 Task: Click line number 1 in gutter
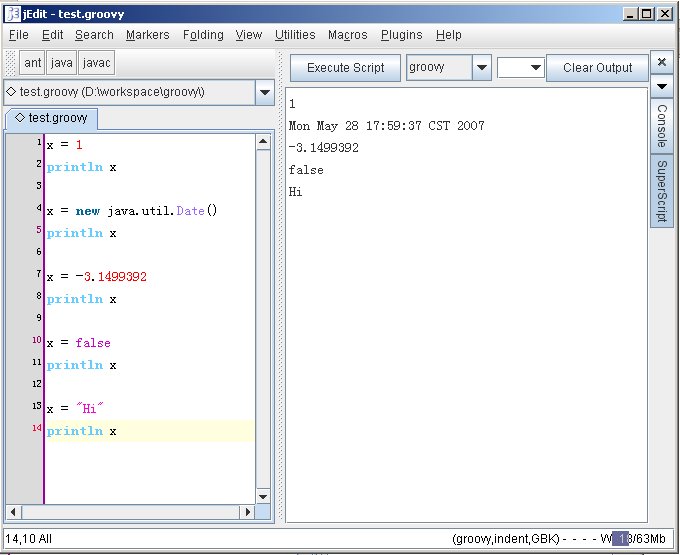coord(39,142)
